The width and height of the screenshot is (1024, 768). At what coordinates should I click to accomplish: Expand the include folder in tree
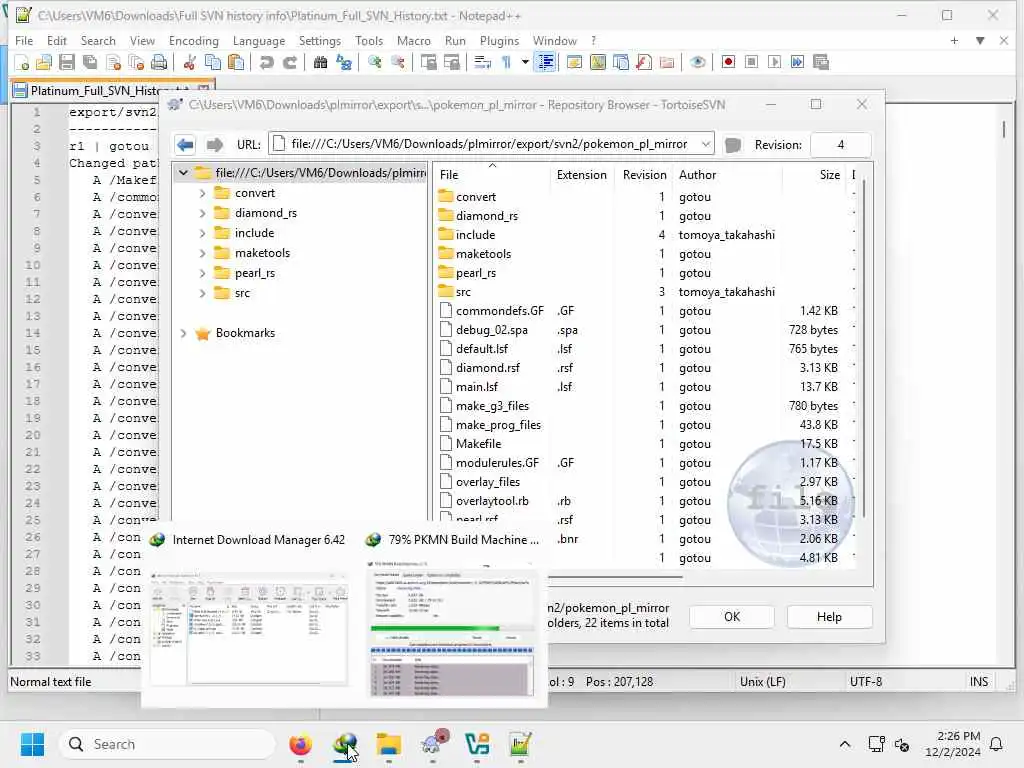point(202,233)
